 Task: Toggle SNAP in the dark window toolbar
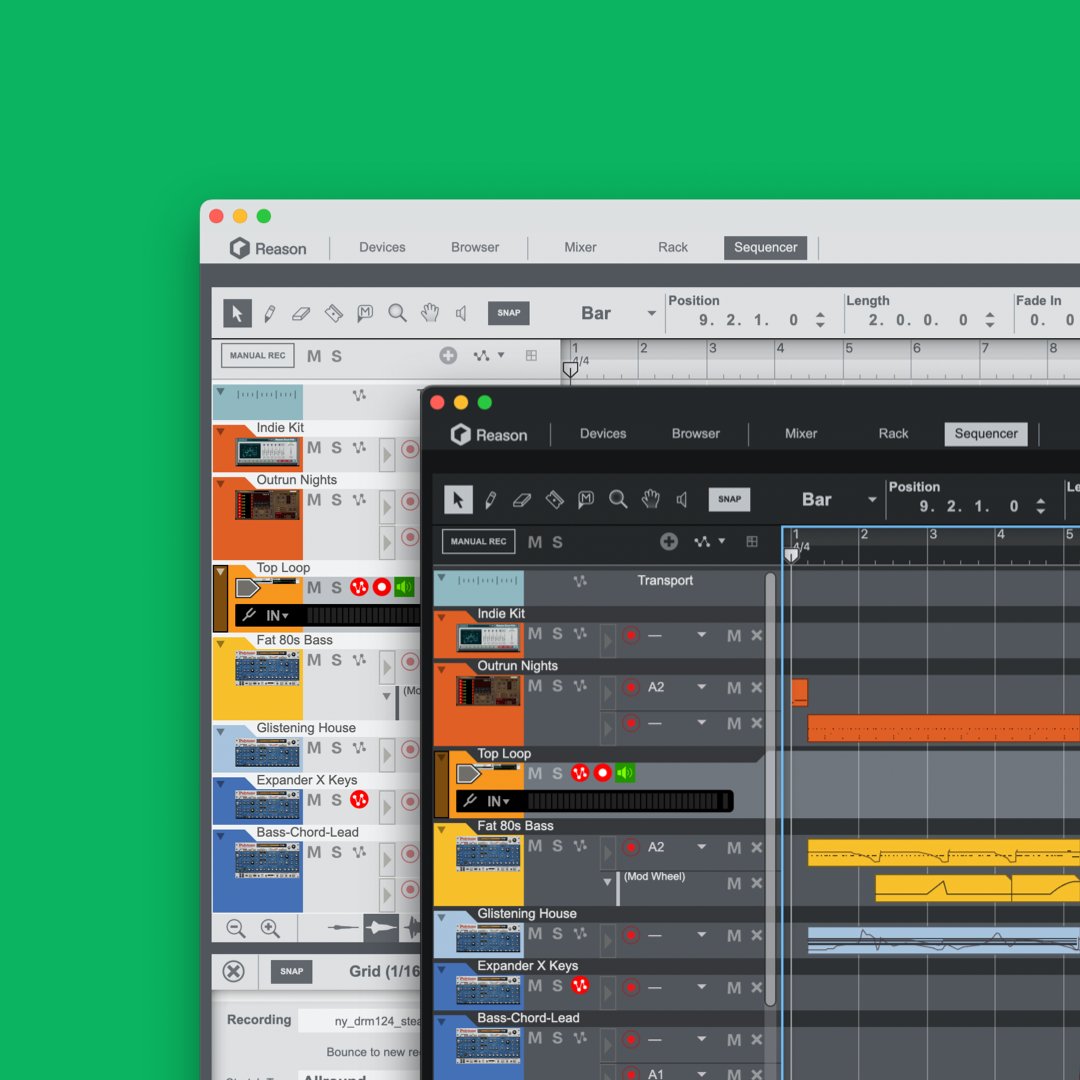(x=729, y=499)
